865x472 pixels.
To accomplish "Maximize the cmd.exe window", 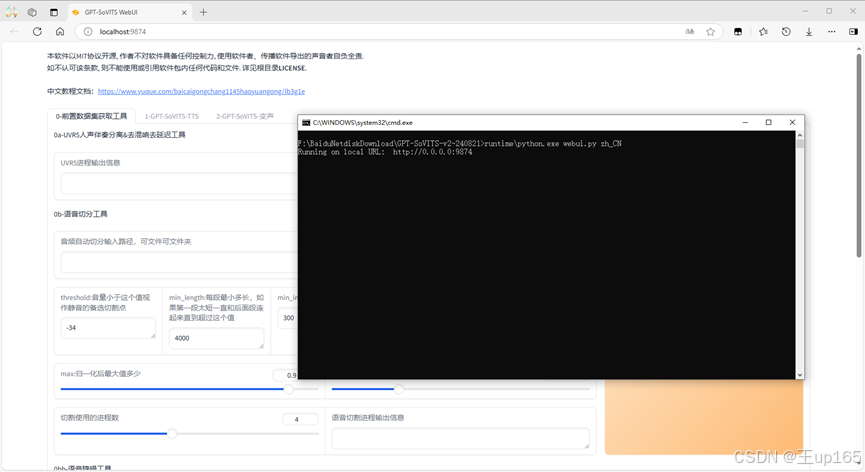I will [x=768, y=122].
